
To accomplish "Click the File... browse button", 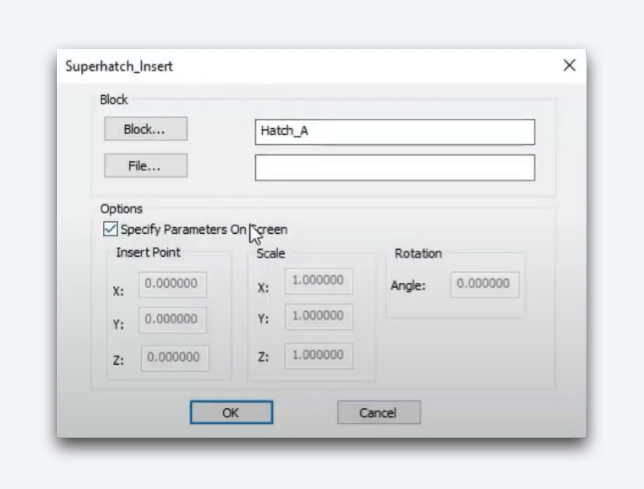I will 145,166.
